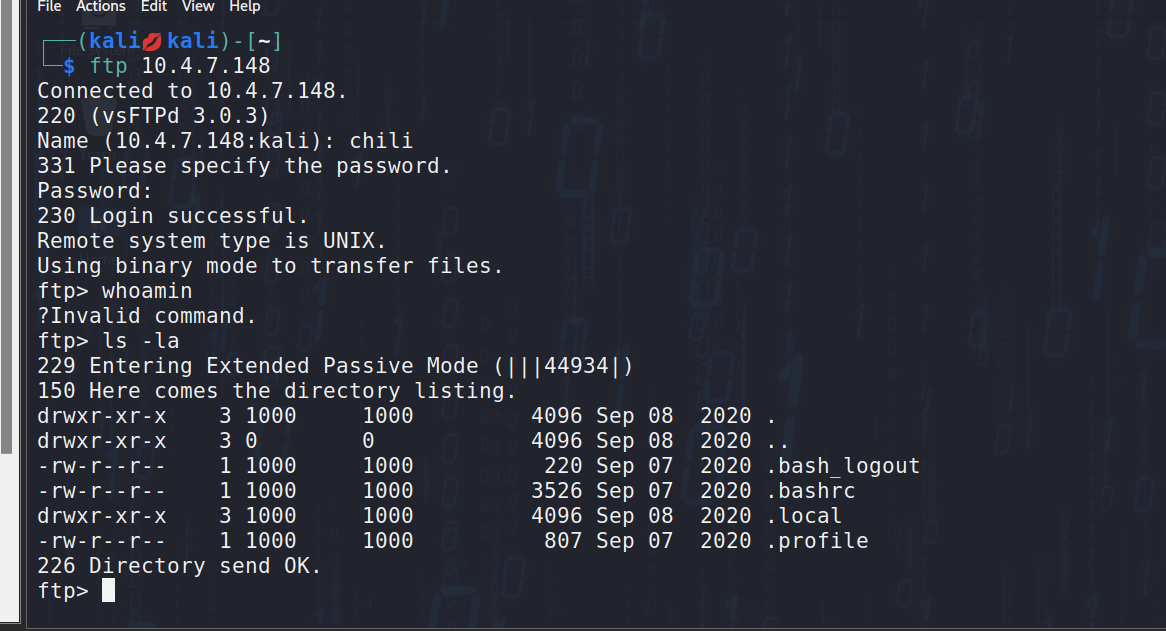Click the username chili on the Name line
This screenshot has height=631, width=1166.
point(381,141)
